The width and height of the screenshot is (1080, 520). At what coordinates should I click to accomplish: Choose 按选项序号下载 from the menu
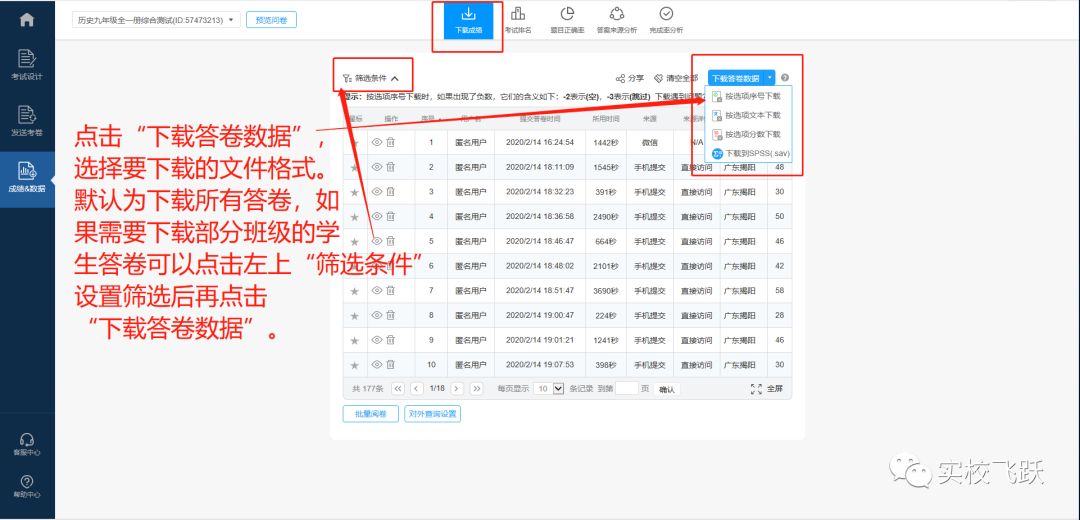click(747, 97)
